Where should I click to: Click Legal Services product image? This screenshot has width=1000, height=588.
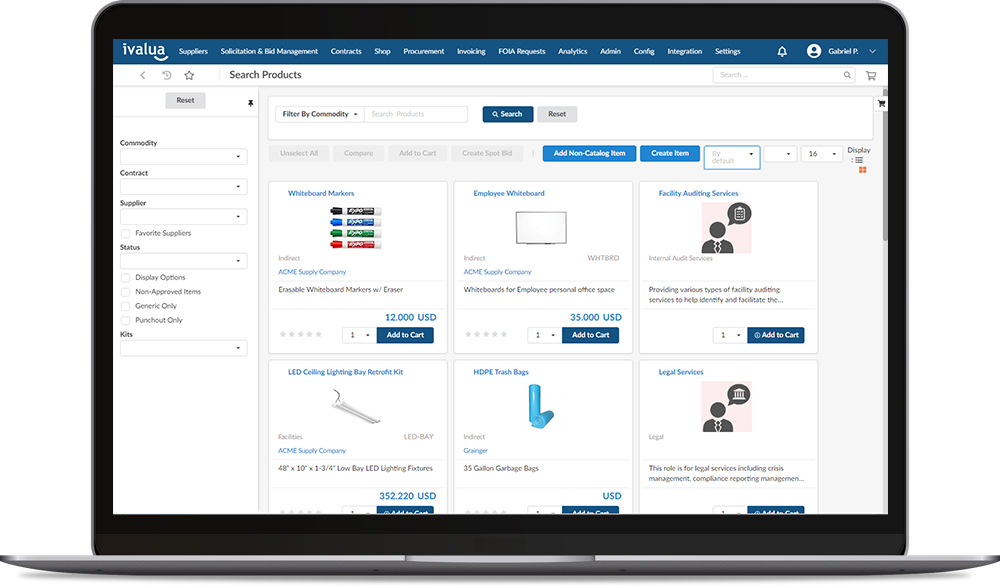click(726, 407)
